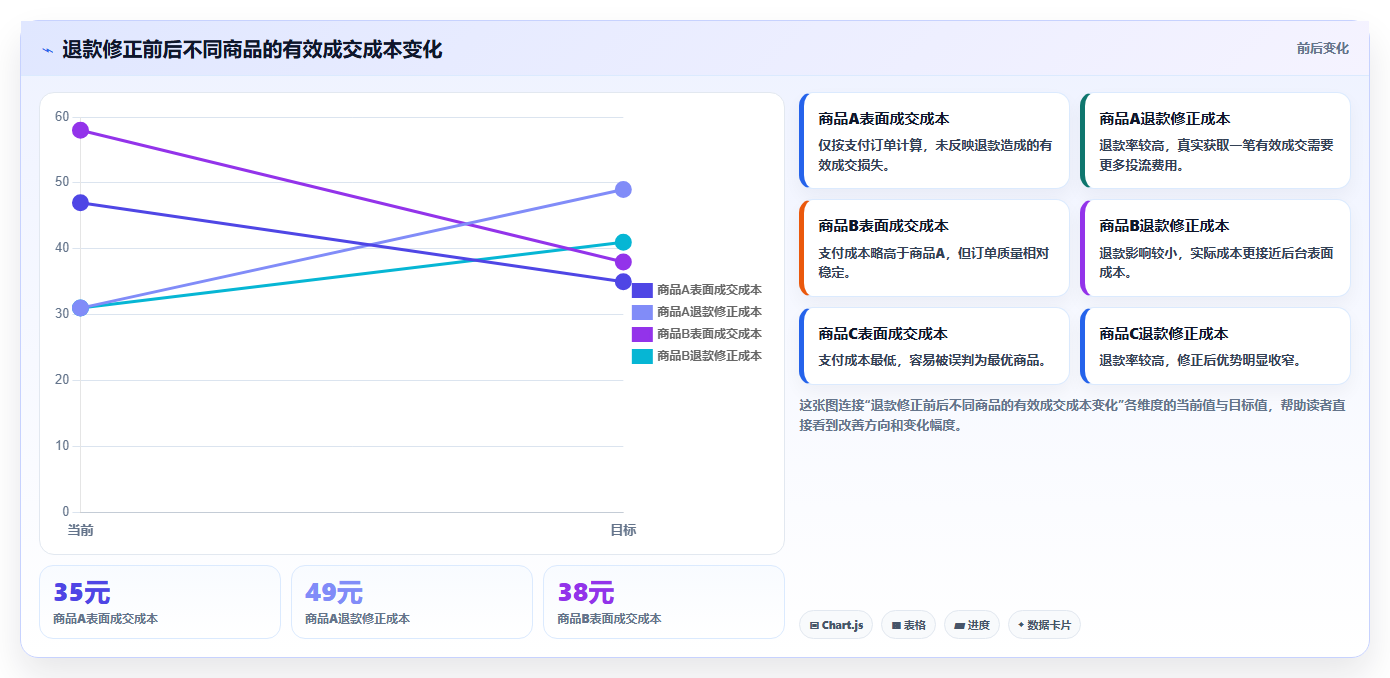Click the chart title 退款修正前后不同商品的有效成交成本变化
1390x678 pixels.
[252, 49]
